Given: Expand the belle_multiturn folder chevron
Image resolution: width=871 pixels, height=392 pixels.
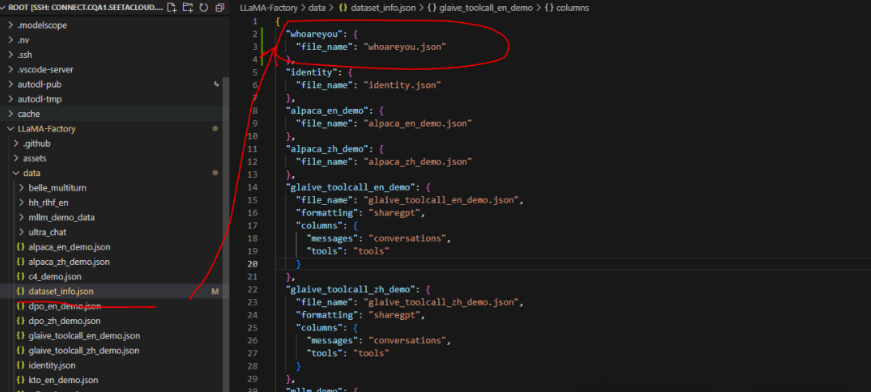Looking at the screenshot, I should 22,188.
